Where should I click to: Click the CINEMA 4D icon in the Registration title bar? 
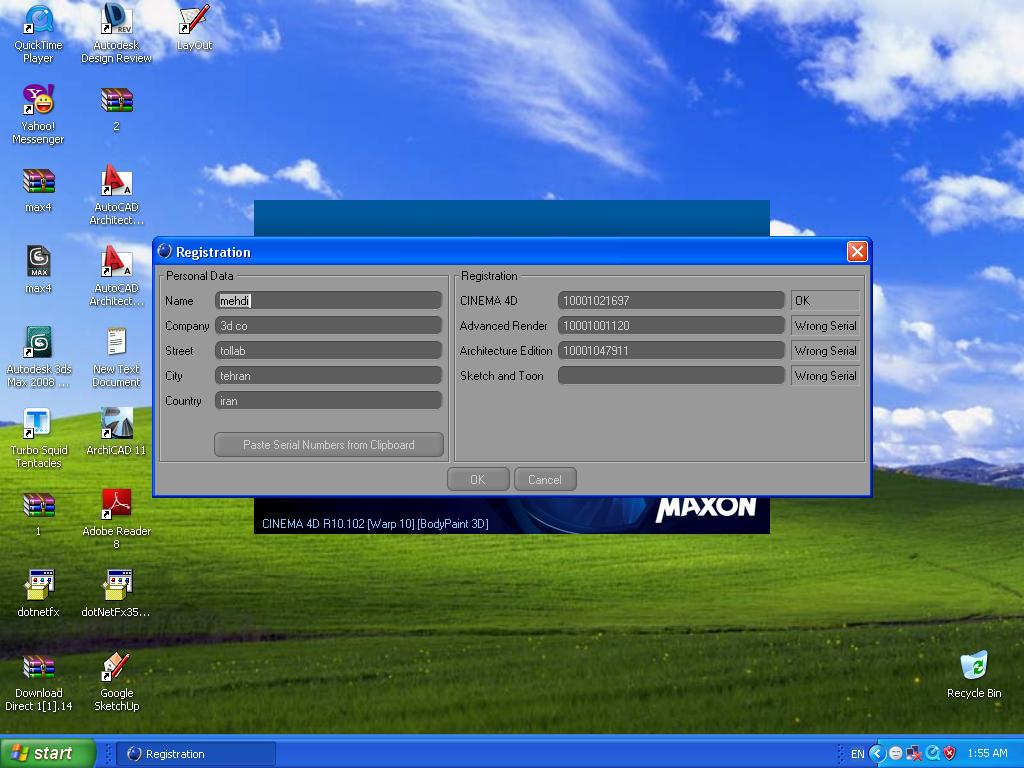165,251
